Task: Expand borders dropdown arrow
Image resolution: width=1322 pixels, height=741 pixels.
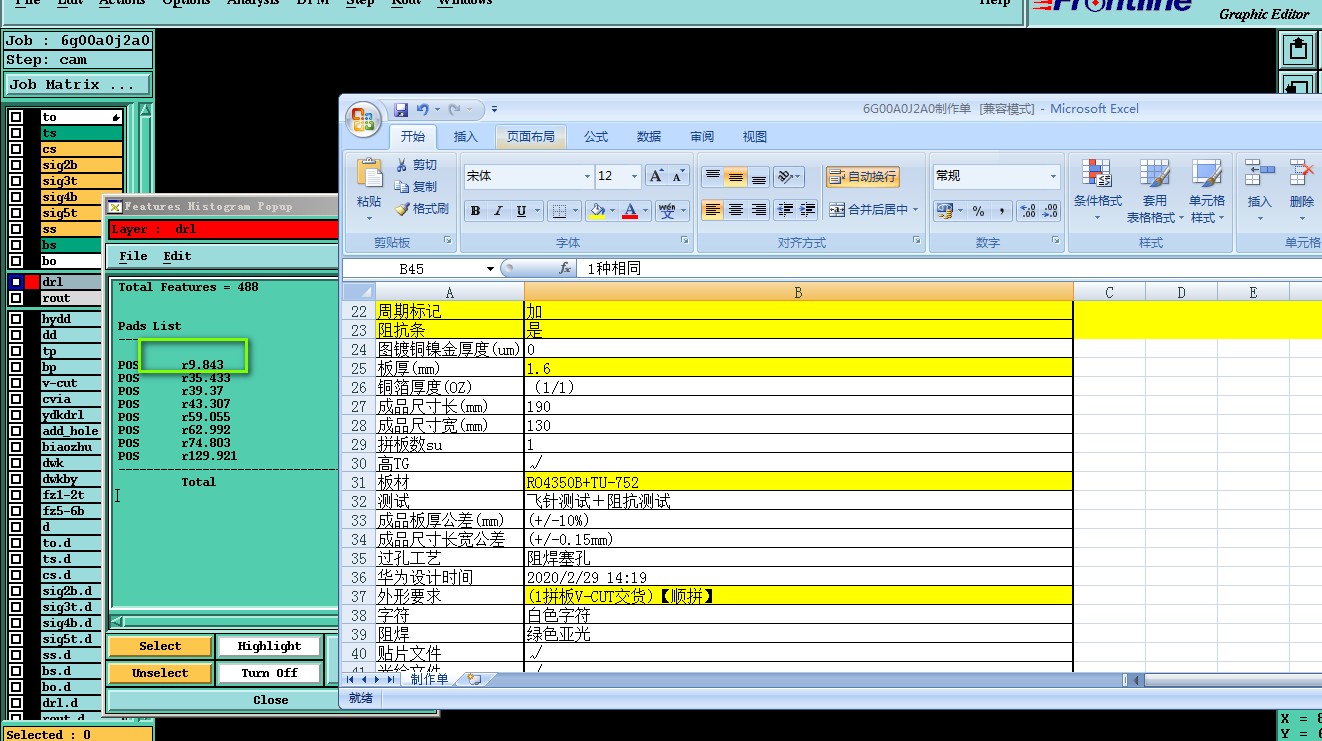Action: click(575, 211)
